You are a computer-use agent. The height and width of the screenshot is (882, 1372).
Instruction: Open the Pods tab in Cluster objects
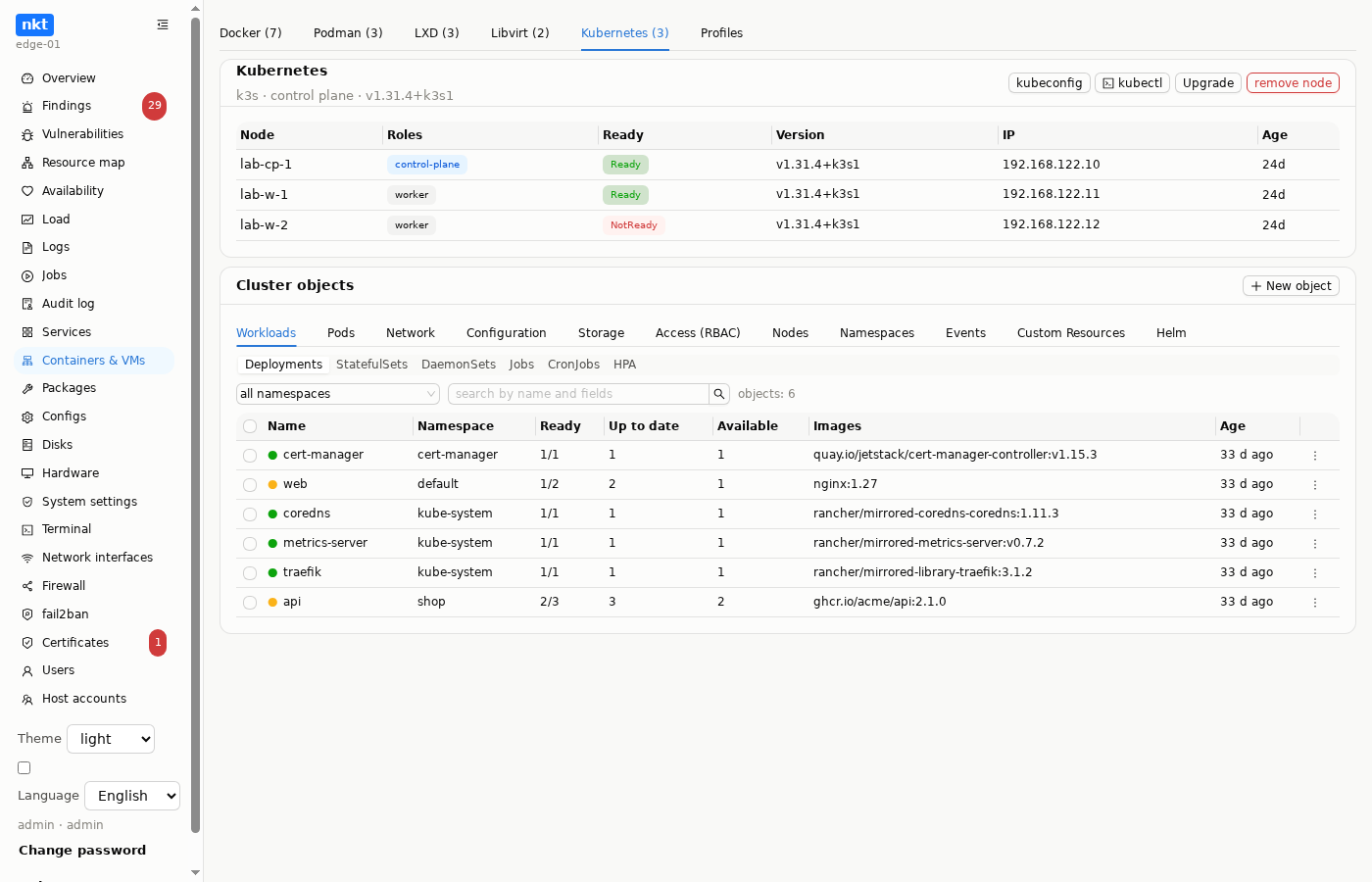(341, 333)
